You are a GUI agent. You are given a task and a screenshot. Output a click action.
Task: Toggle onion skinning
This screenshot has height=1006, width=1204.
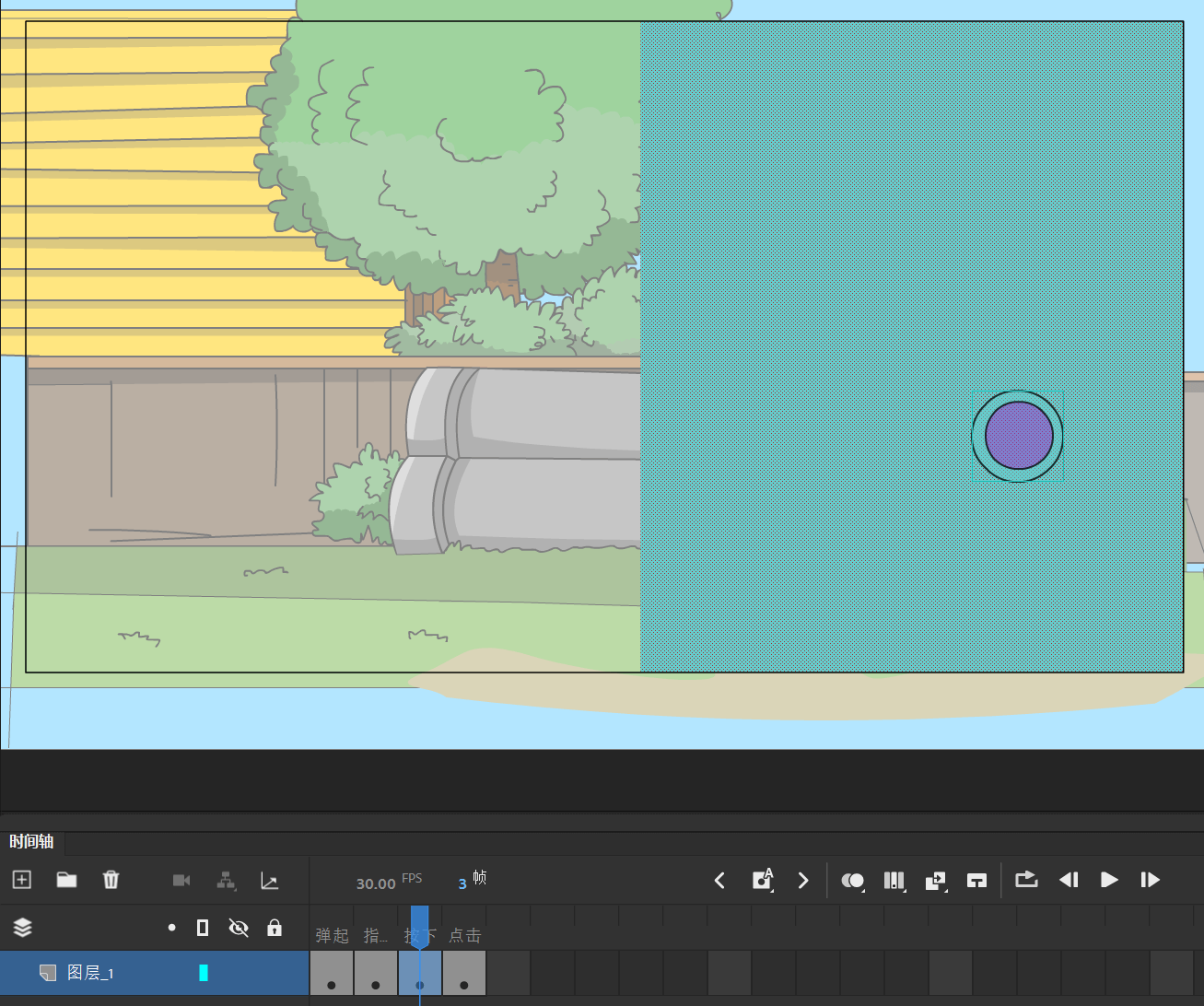pos(853,881)
